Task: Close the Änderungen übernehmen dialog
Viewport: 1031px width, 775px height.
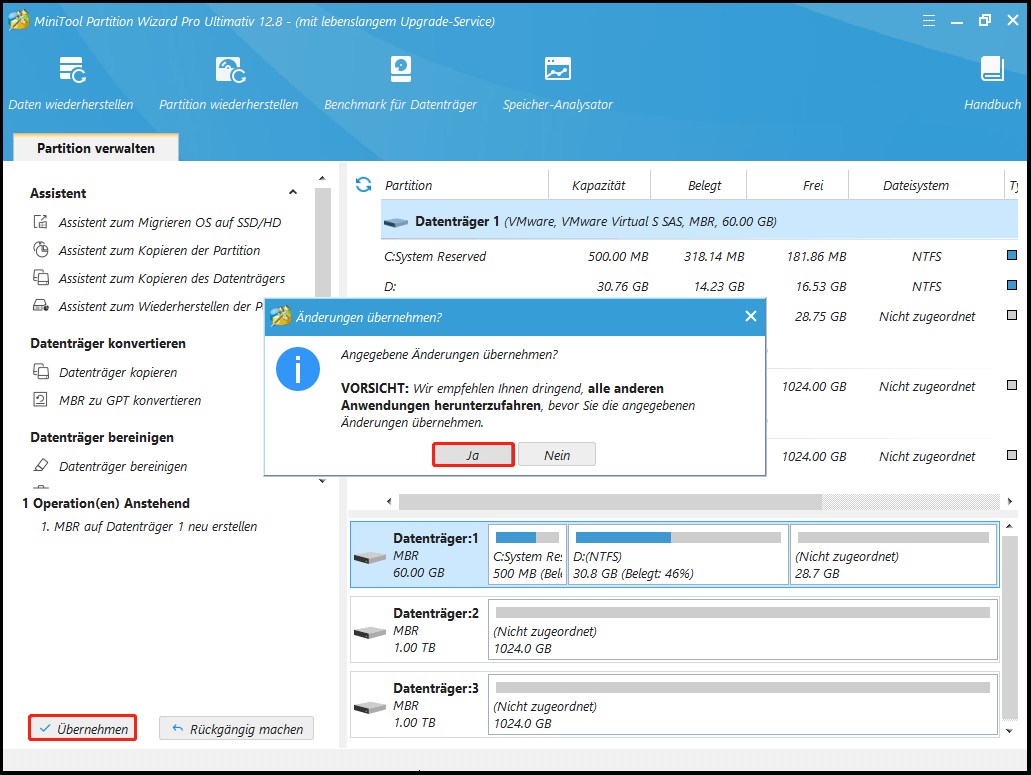Action: 751,316
